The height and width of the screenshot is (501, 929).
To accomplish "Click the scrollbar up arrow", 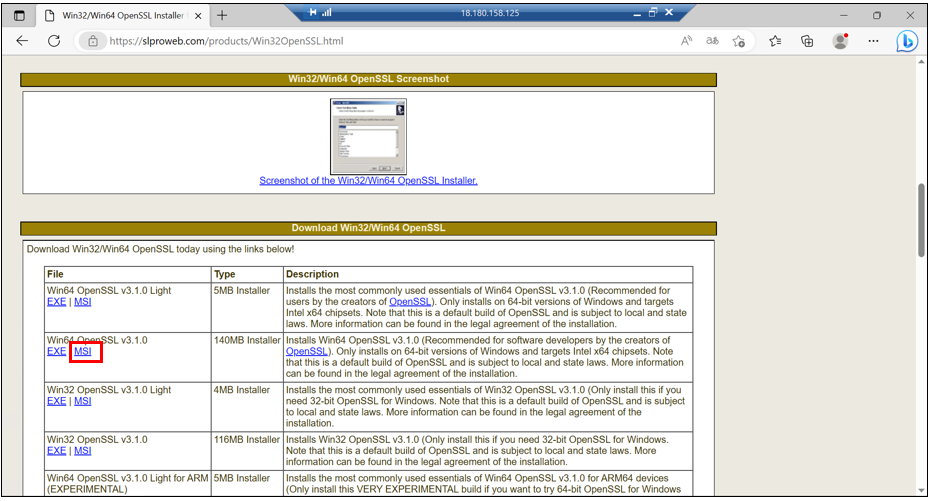I will (921, 62).
